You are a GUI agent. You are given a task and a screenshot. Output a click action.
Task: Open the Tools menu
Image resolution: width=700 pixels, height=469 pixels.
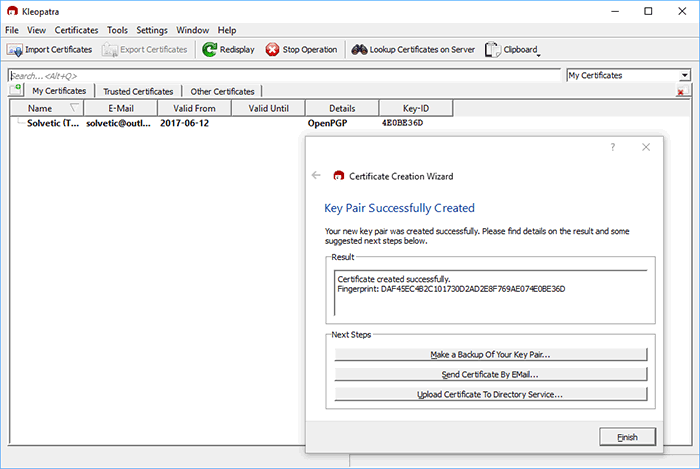click(117, 30)
